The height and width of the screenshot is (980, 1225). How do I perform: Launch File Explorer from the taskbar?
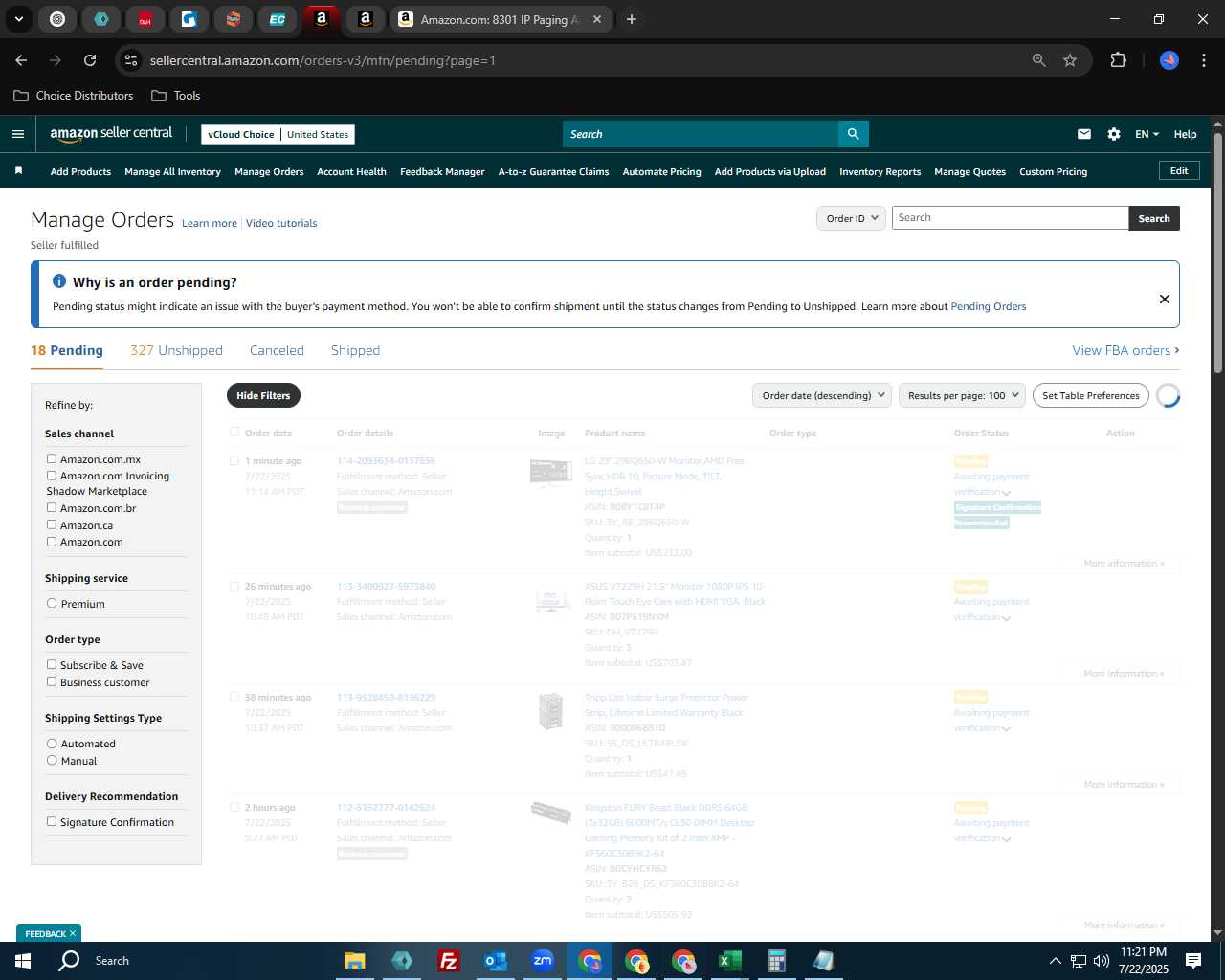click(355, 960)
